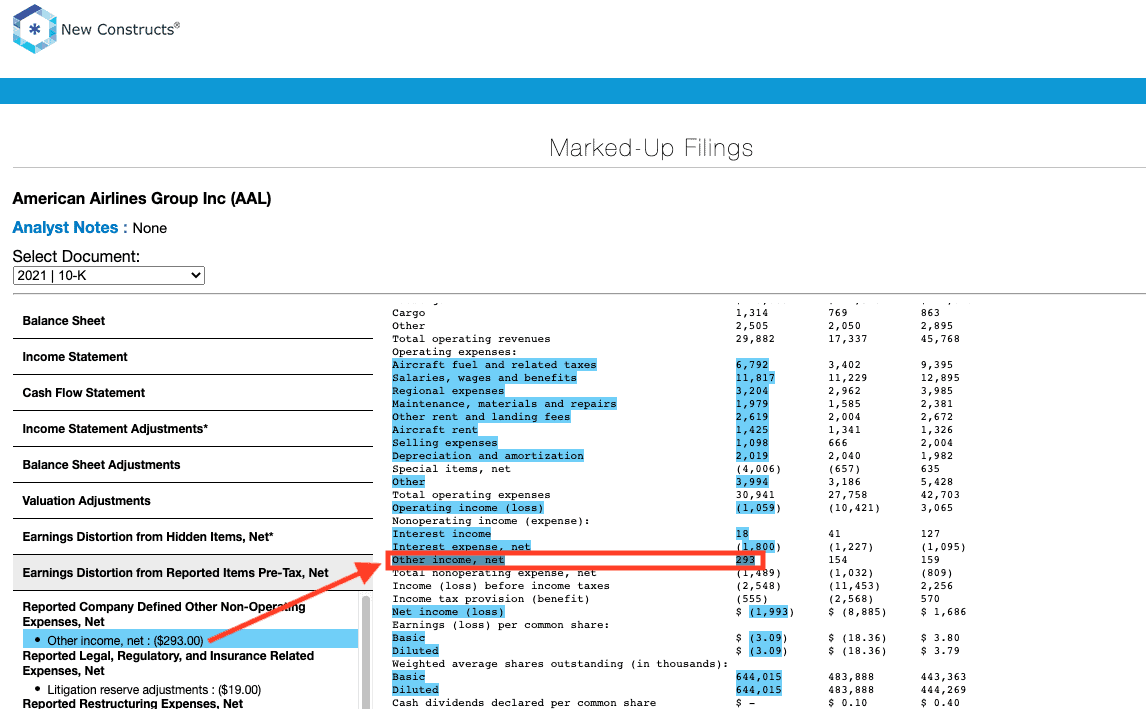Open the Valuation Adjustments section
The height and width of the screenshot is (709, 1146).
(193, 501)
